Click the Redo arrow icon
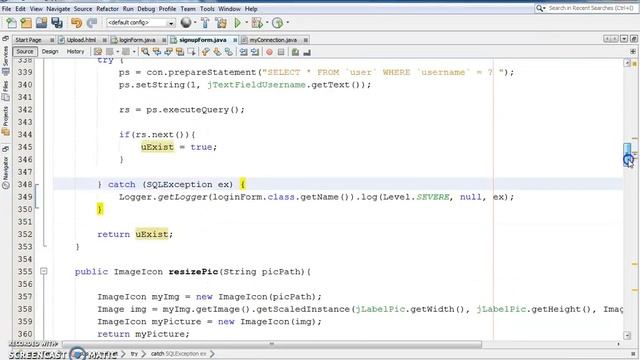The height and width of the screenshot is (360, 640). (92, 23)
